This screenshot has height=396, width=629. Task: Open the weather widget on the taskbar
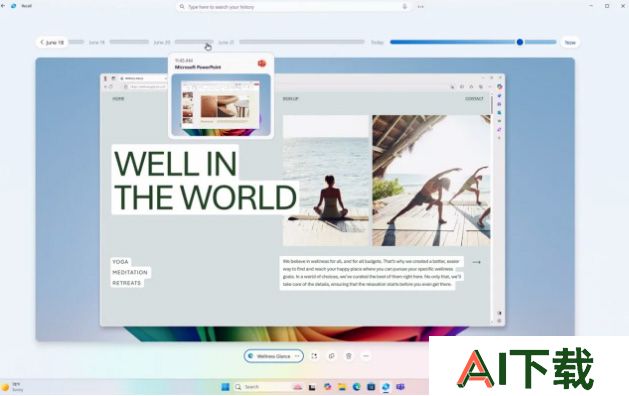(x=12, y=387)
